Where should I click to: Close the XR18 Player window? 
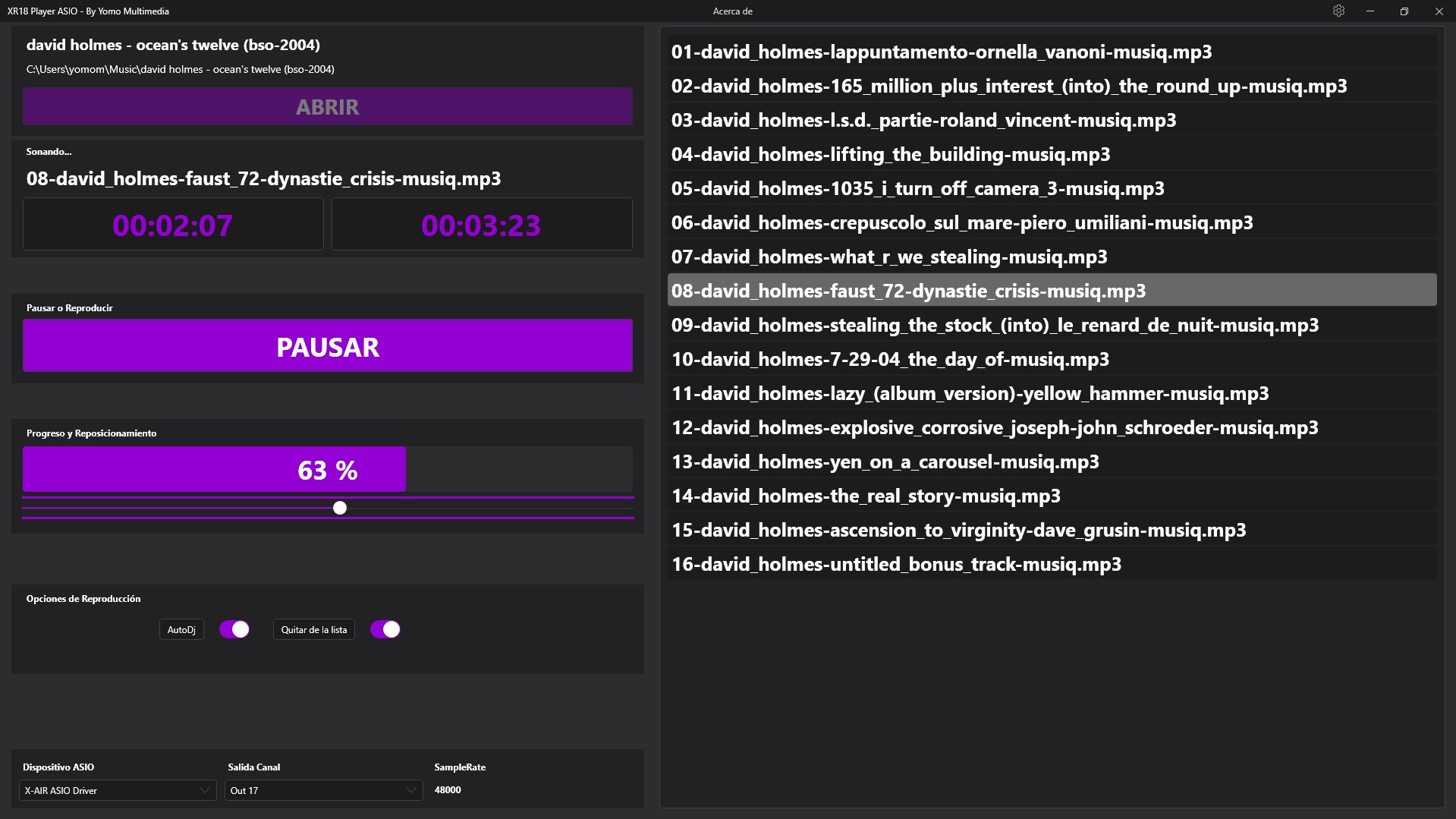(1439, 11)
